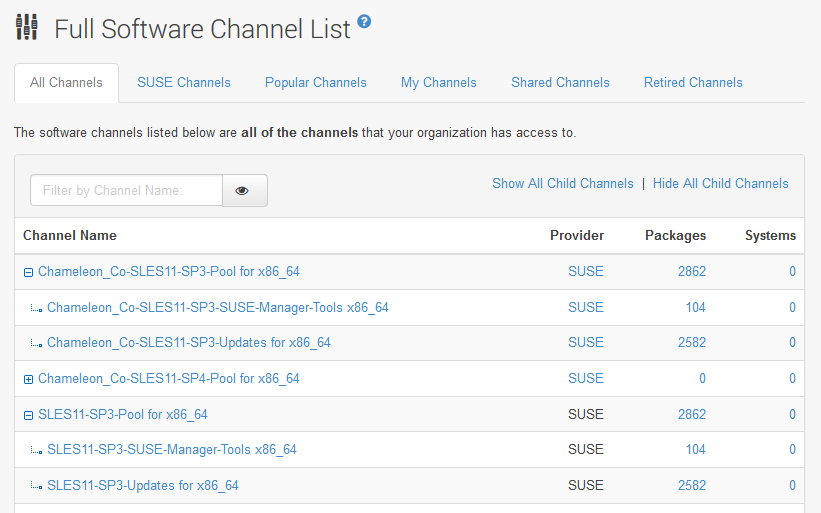Click the Packages column header
The image size is (821, 513).
click(675, 236)
